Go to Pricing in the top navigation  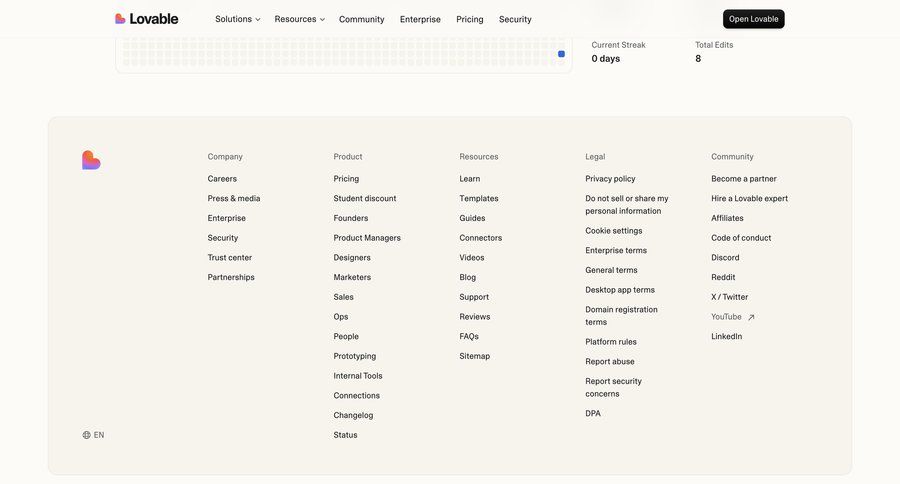470,19
